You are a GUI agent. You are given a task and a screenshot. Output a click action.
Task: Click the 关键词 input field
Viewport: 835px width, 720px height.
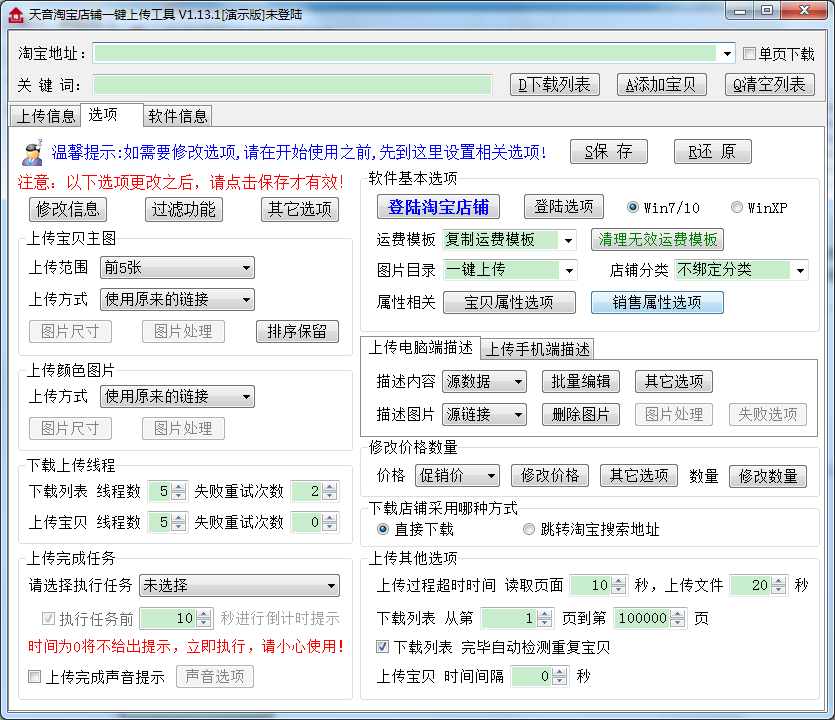[292, 85]
